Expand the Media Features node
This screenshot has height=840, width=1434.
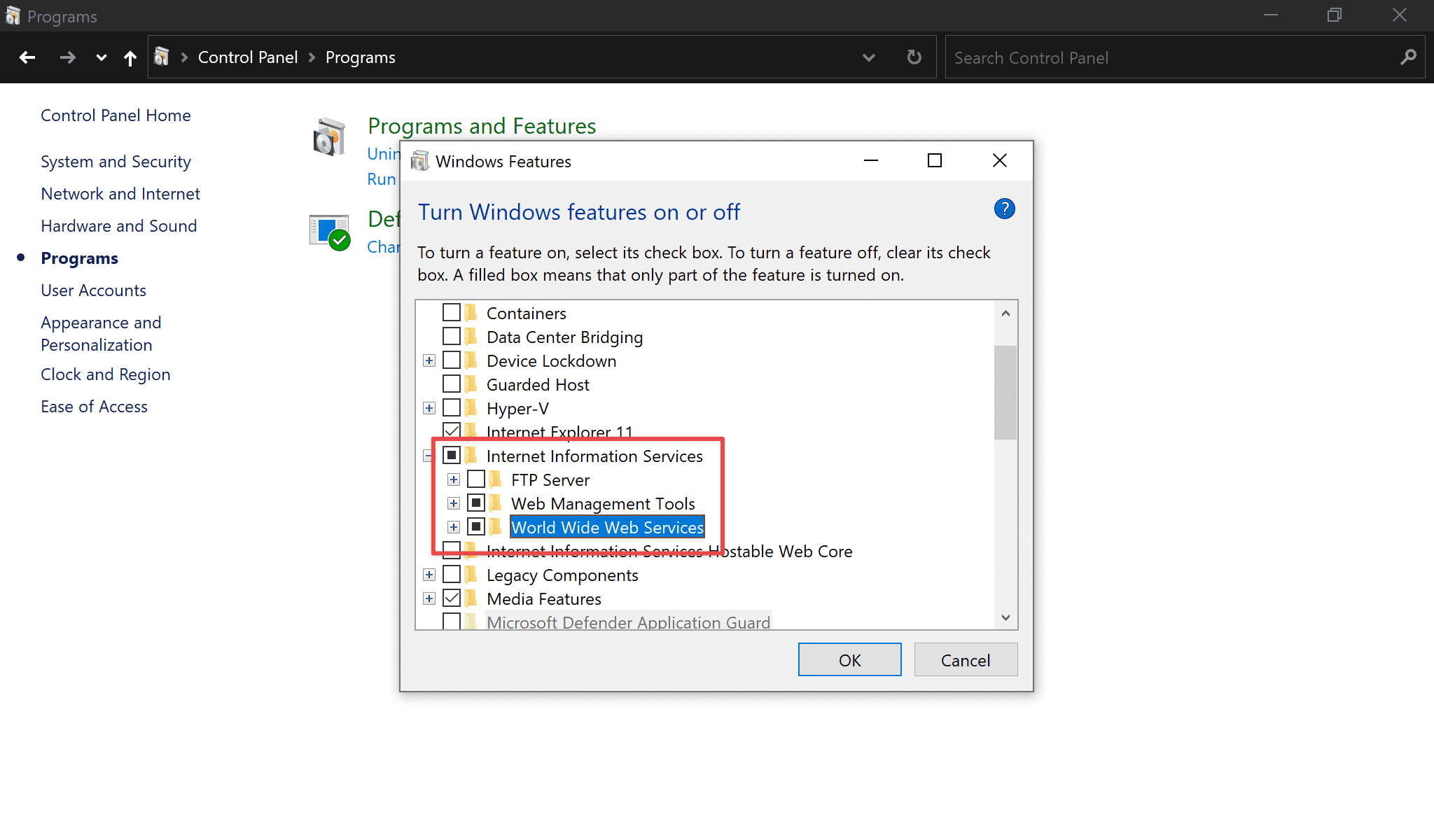coord(429,599)
